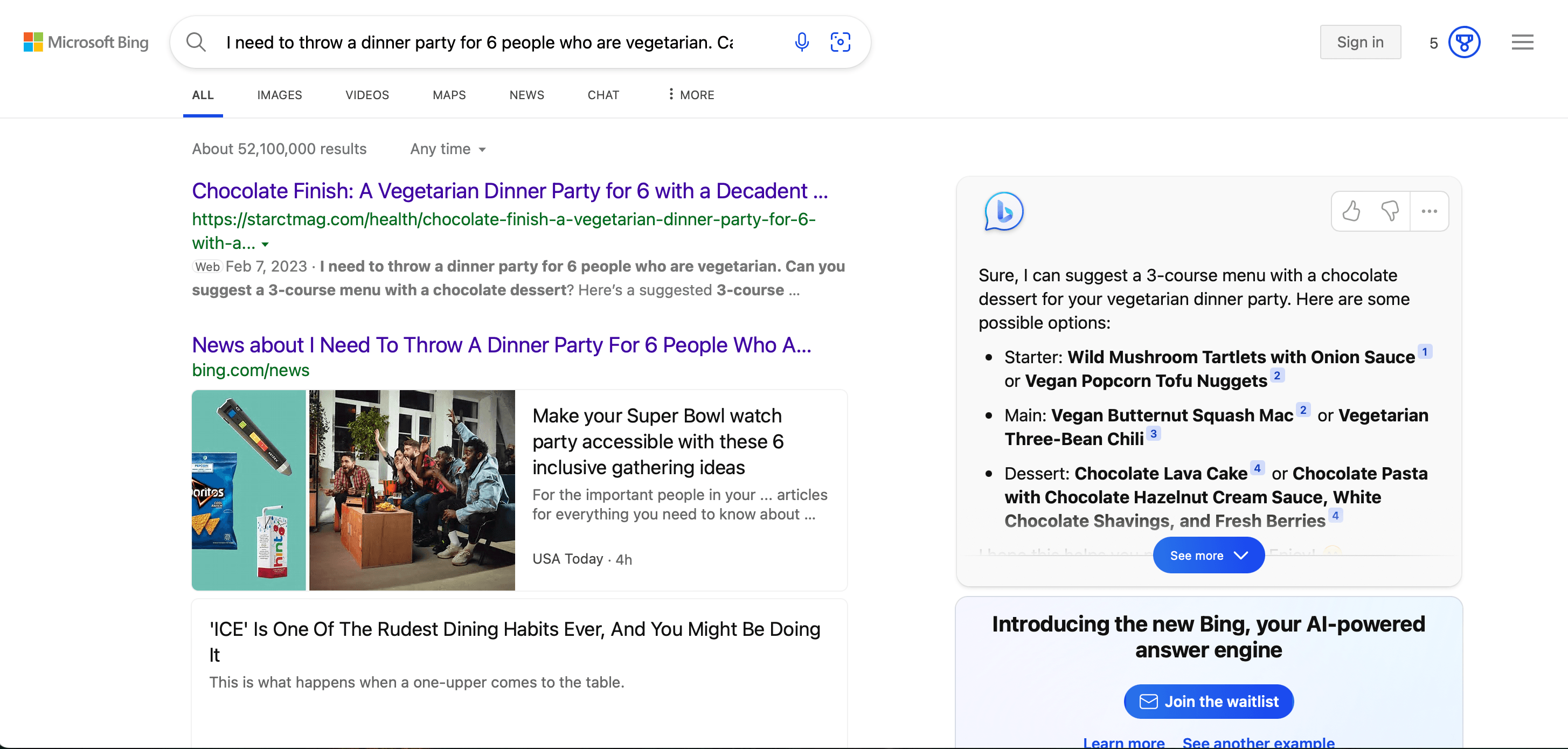Open more options on the AI answer card

(x=1429, y=211)
